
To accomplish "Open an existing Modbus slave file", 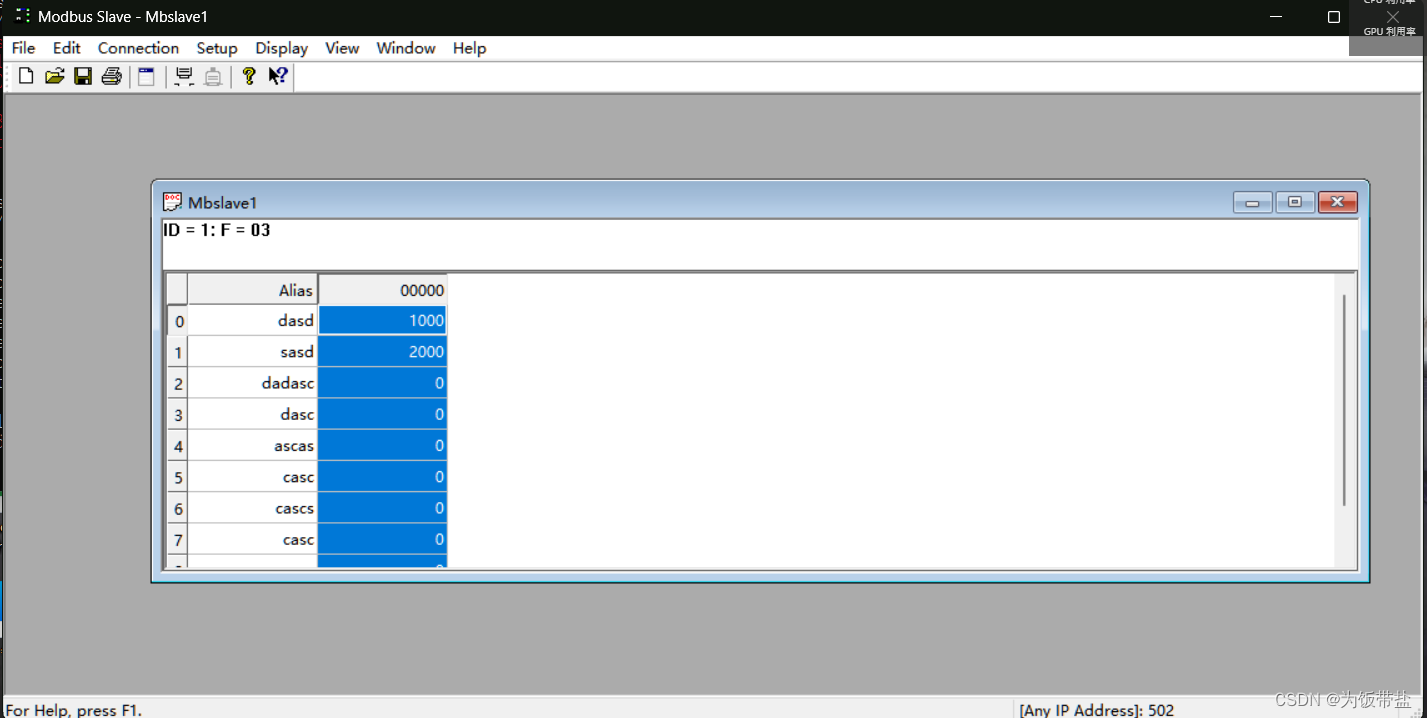I will 54,76.
